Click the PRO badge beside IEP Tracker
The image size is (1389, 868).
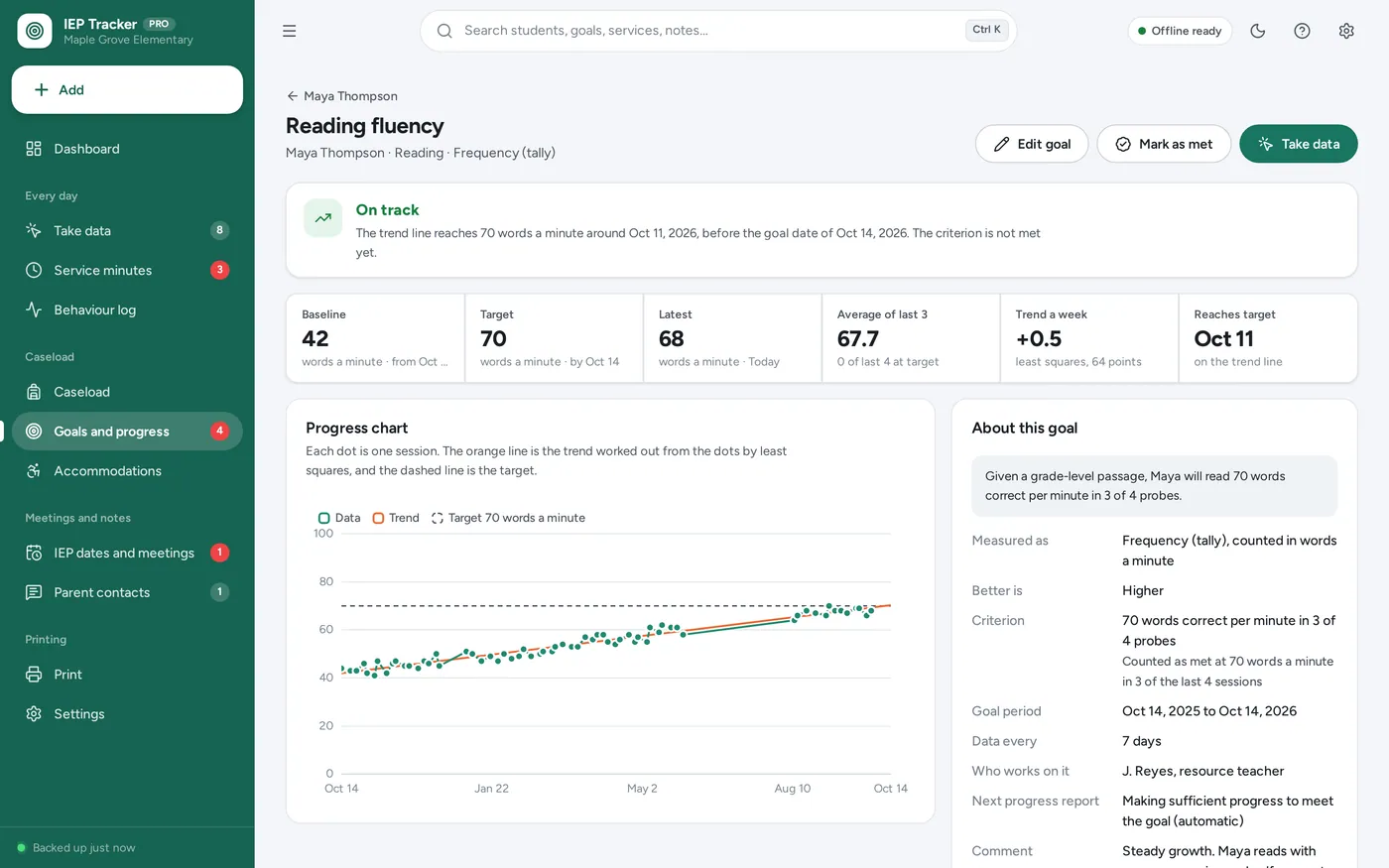[x=159, y=24]
